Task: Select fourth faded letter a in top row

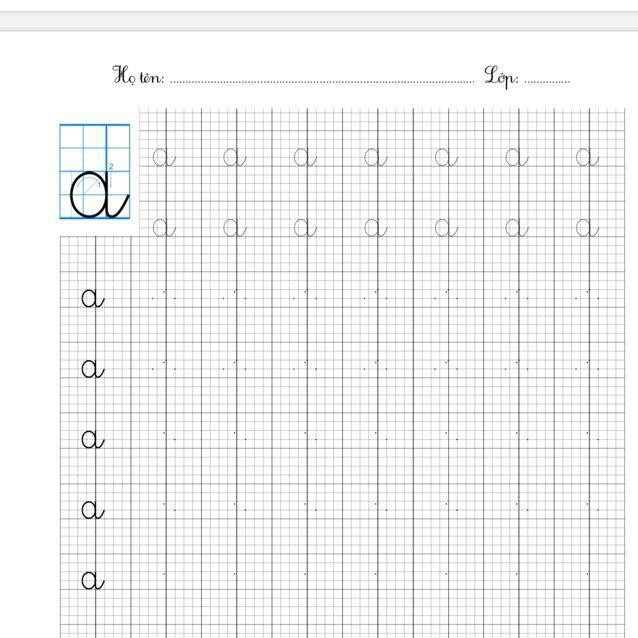Action: (x=376, y=157)
